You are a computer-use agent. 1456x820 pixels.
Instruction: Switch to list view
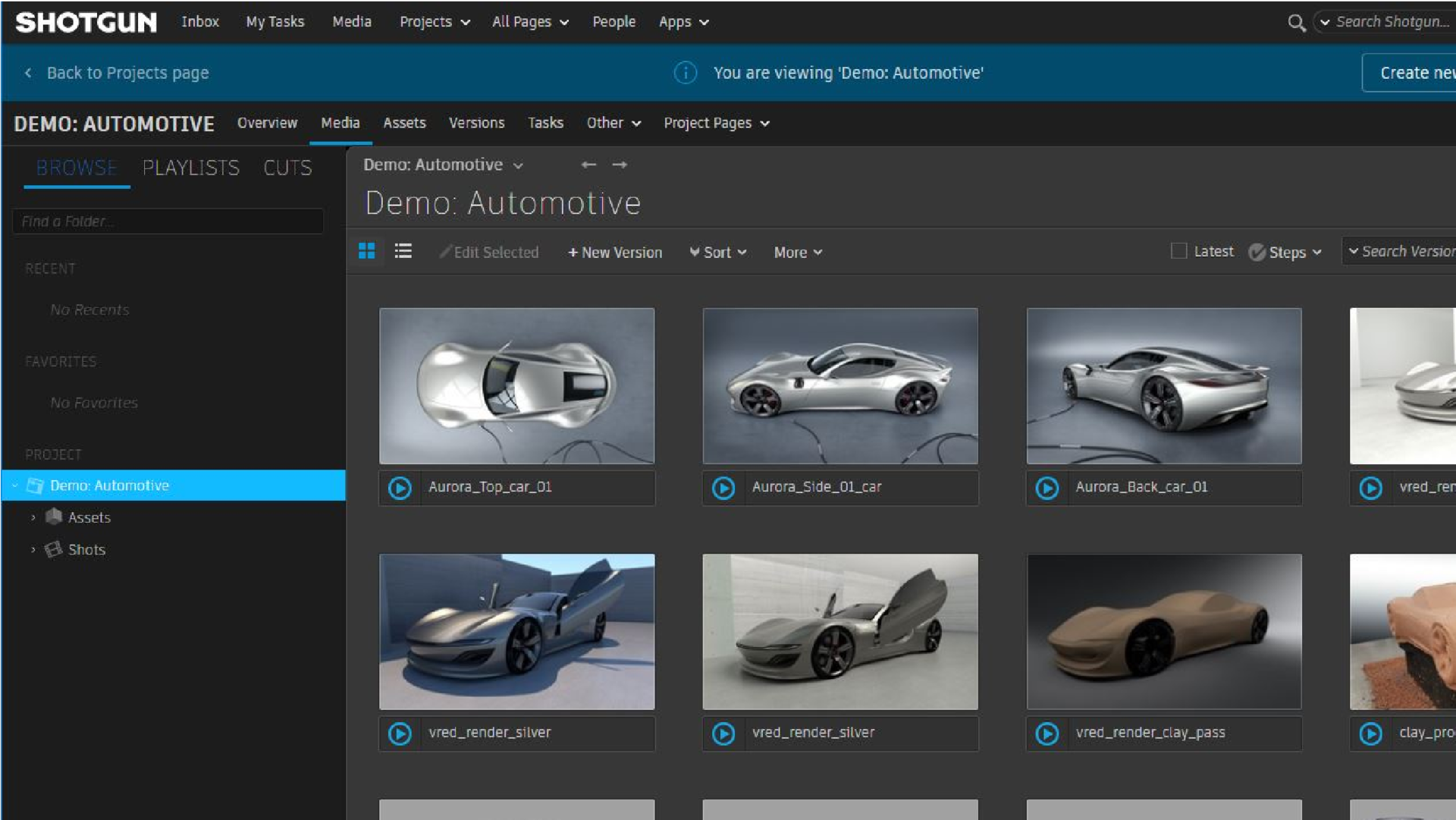tap(403, 251)
